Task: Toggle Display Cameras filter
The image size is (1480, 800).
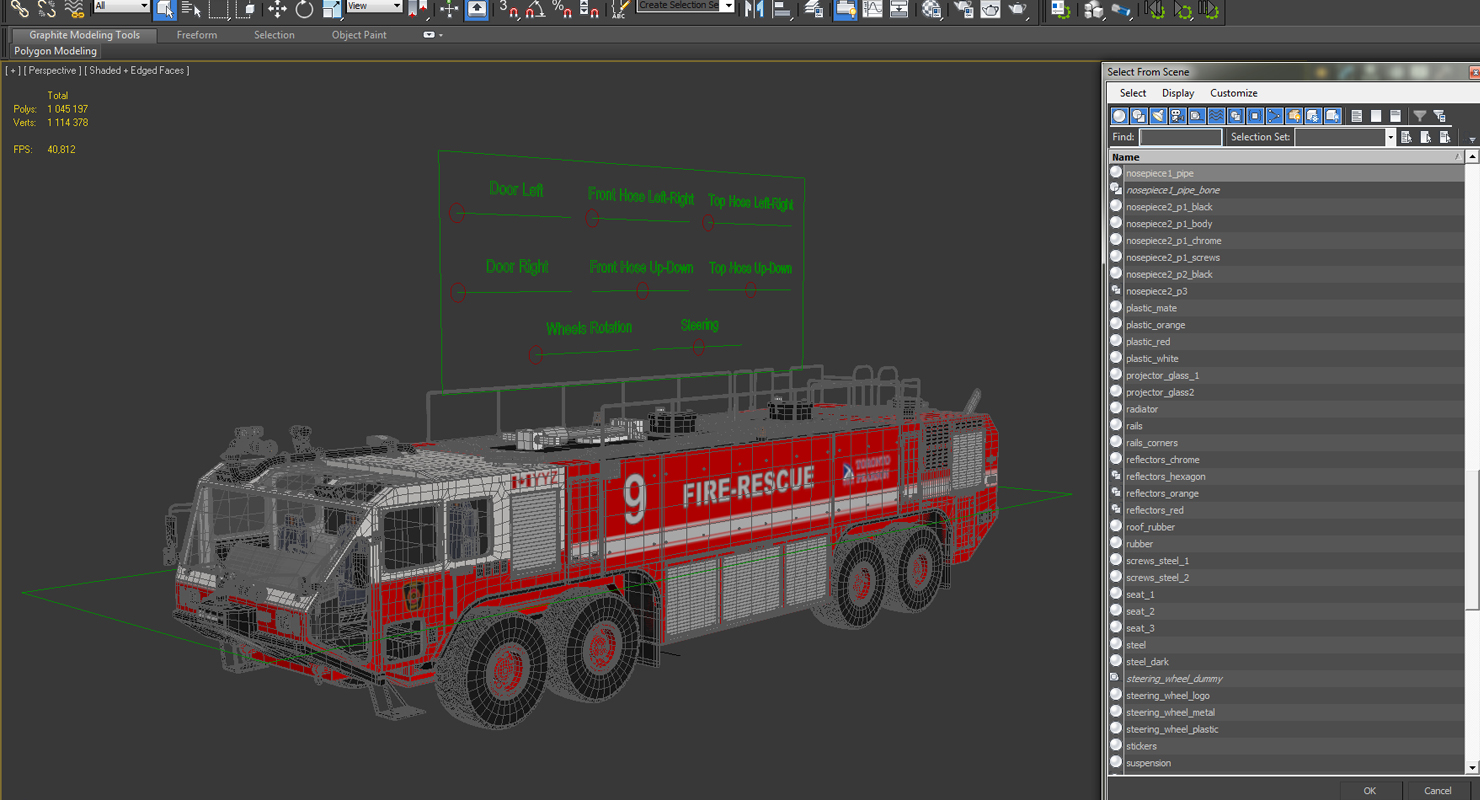Action: click(1177, 116)
